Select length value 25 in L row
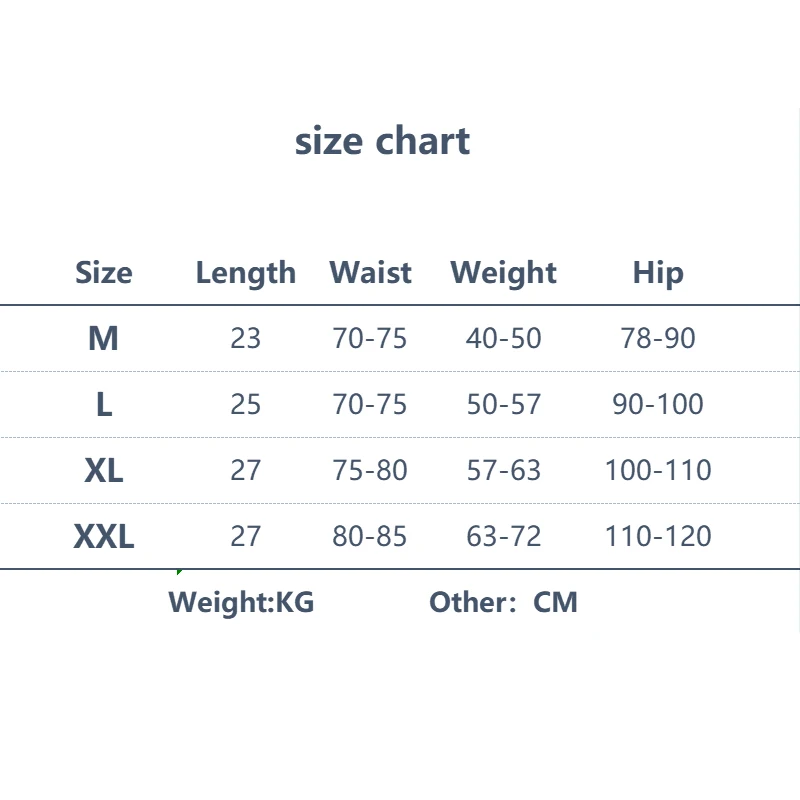 [245, 404]
